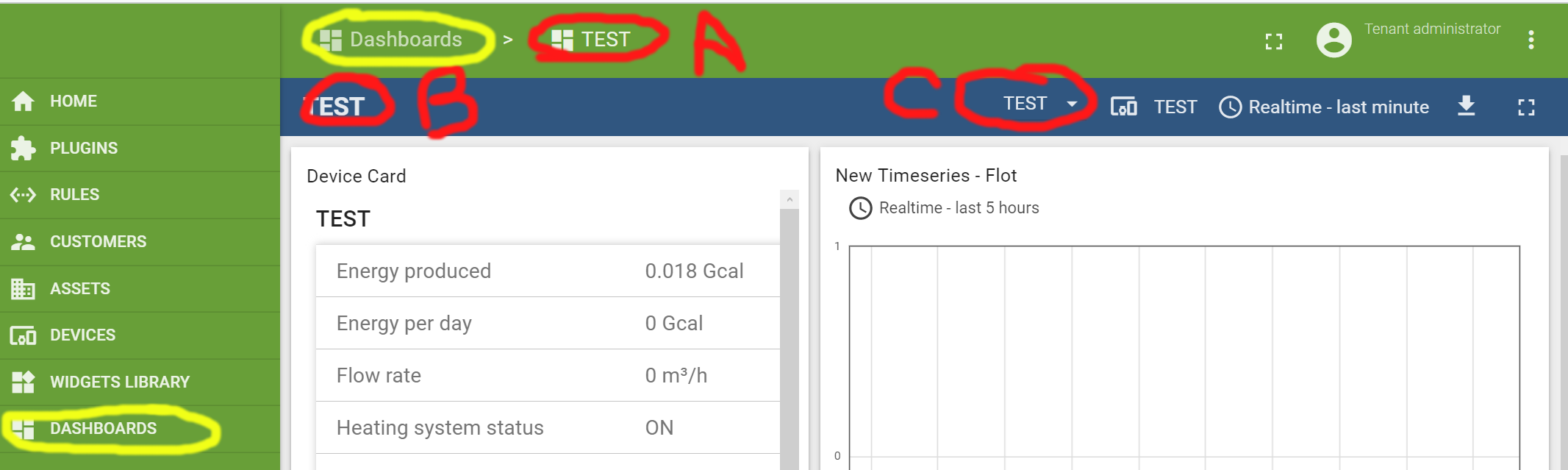Select DASHBOARDS in the left menu
This screenshot has width=1568, height=470.
click(103, 428)
